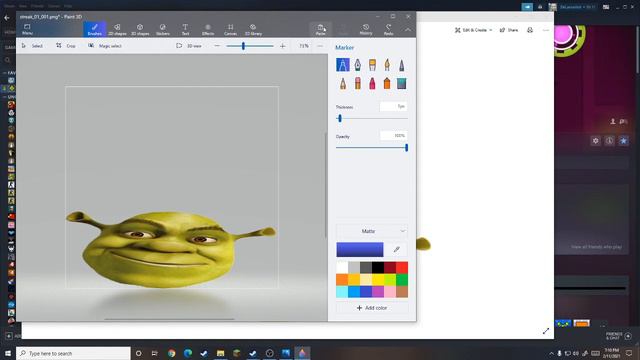Click the settings gear in Steam
The width and height of the screenshot is (640, 360).
(596, 141)
